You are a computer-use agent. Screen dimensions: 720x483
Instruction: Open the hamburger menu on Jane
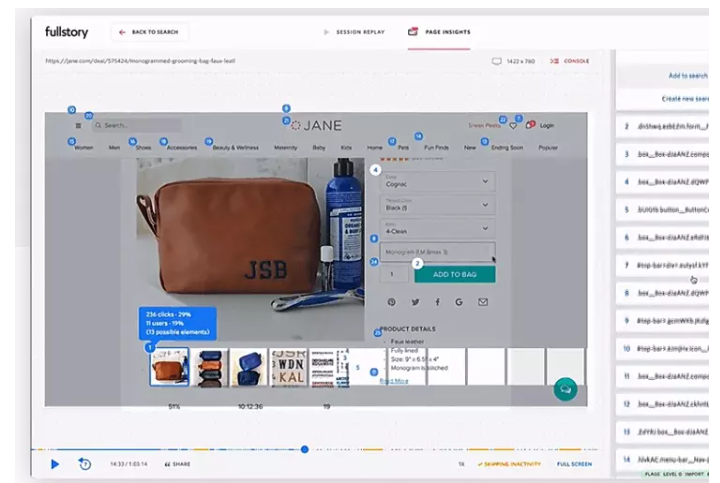78,126
